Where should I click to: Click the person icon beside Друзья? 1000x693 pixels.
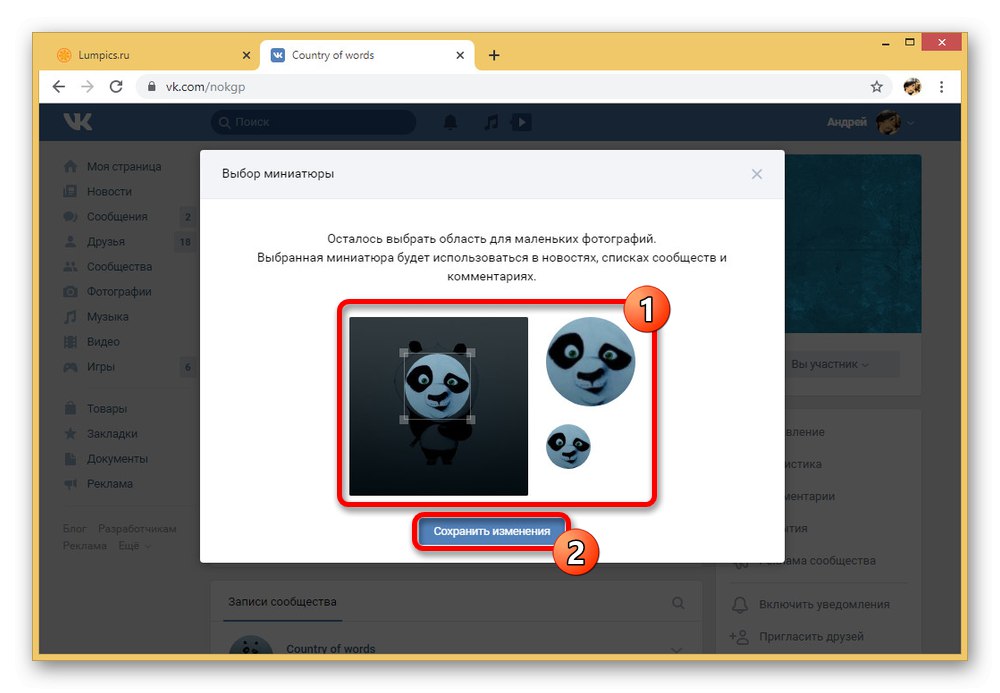(x=70, y=242)
